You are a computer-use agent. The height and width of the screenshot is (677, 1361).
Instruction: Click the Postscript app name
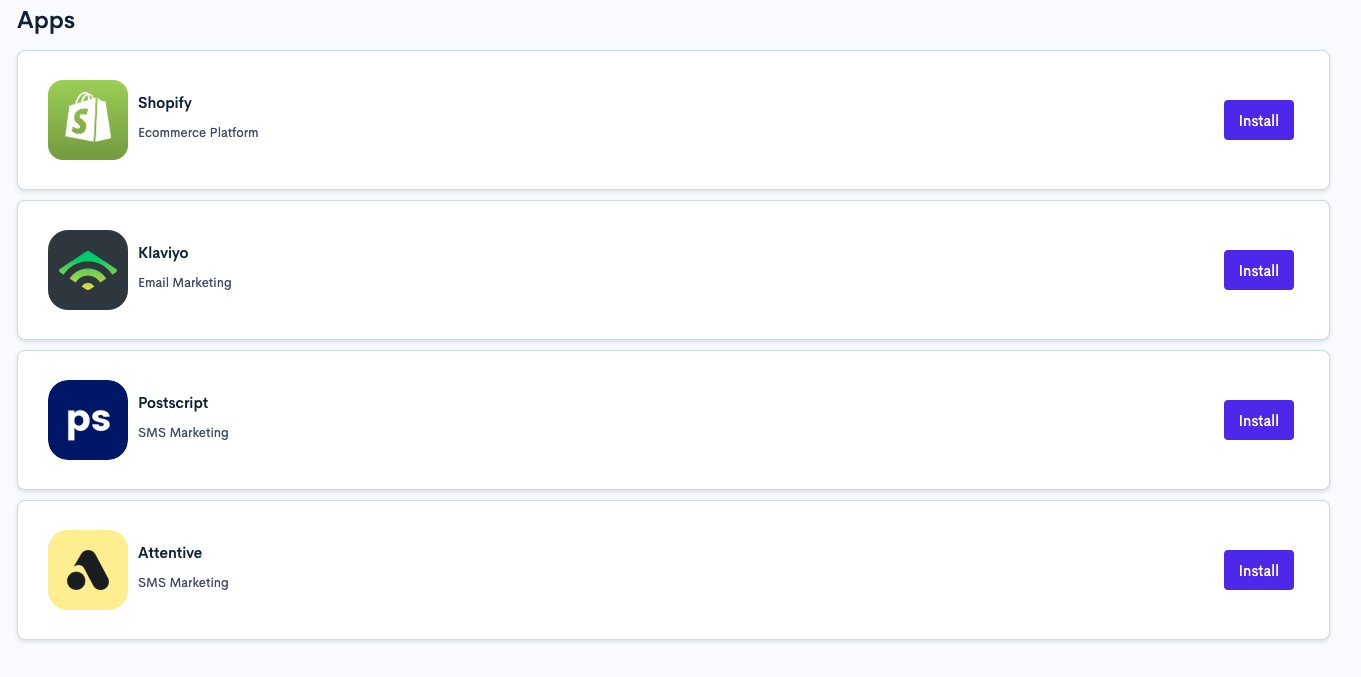tap(173, 403)
